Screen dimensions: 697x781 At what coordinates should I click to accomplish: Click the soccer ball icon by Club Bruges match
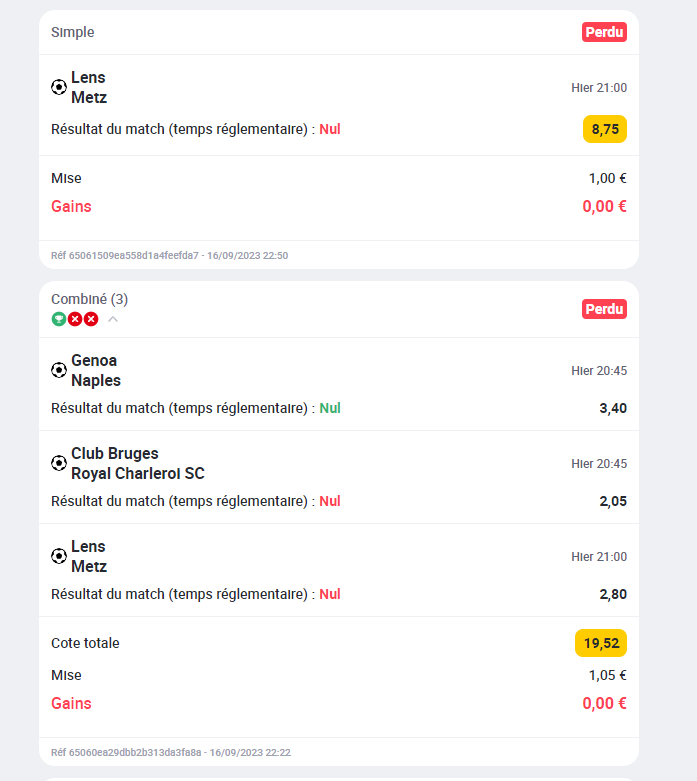59,463
